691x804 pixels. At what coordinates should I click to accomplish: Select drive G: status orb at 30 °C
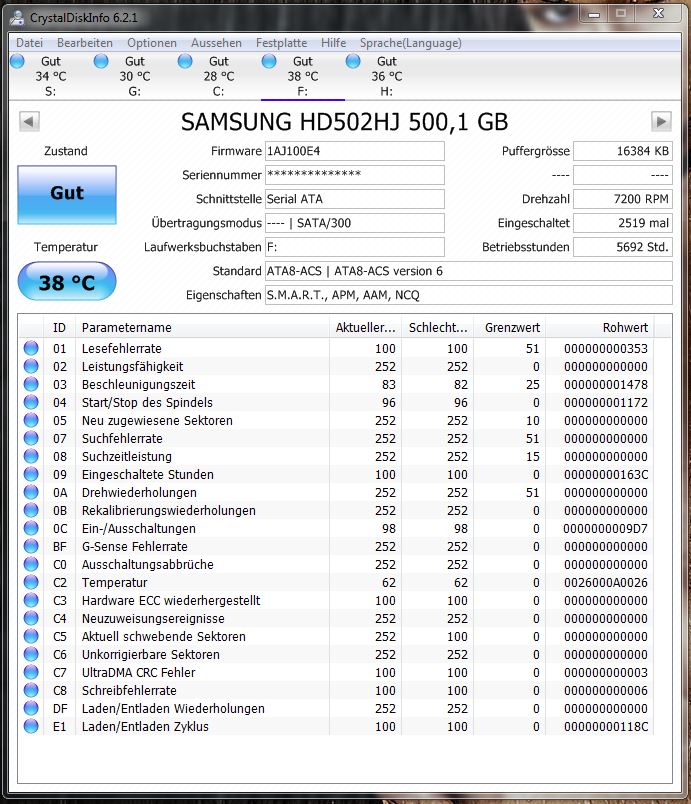click(x=101, y=61)
